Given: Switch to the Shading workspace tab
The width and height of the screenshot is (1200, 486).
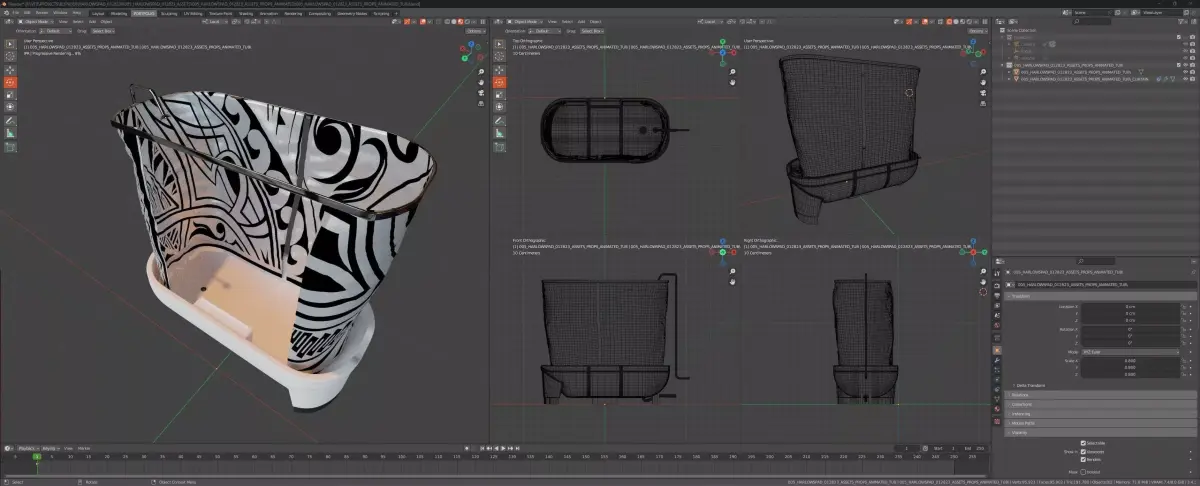Looking at the screenshot, I should coord(246,13).
